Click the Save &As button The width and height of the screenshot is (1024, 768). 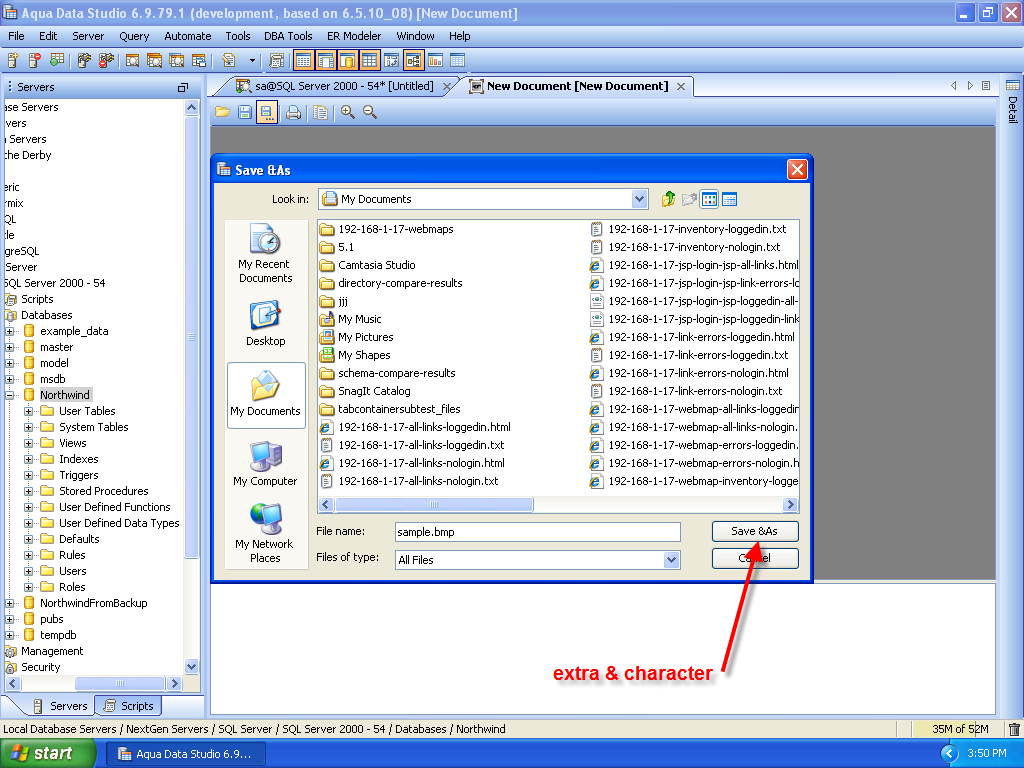click(x=755, y=531)
